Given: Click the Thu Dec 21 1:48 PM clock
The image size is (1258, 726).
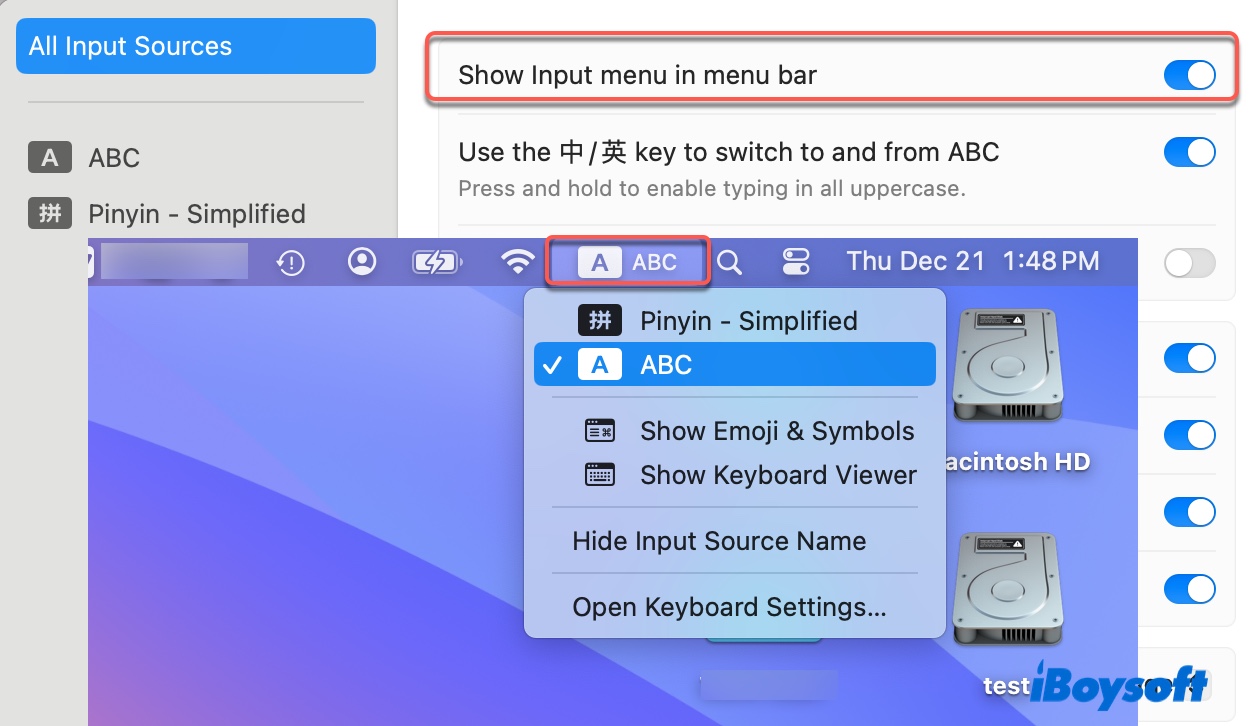Looking at the screenshot, I should click(x=973, y=262).
